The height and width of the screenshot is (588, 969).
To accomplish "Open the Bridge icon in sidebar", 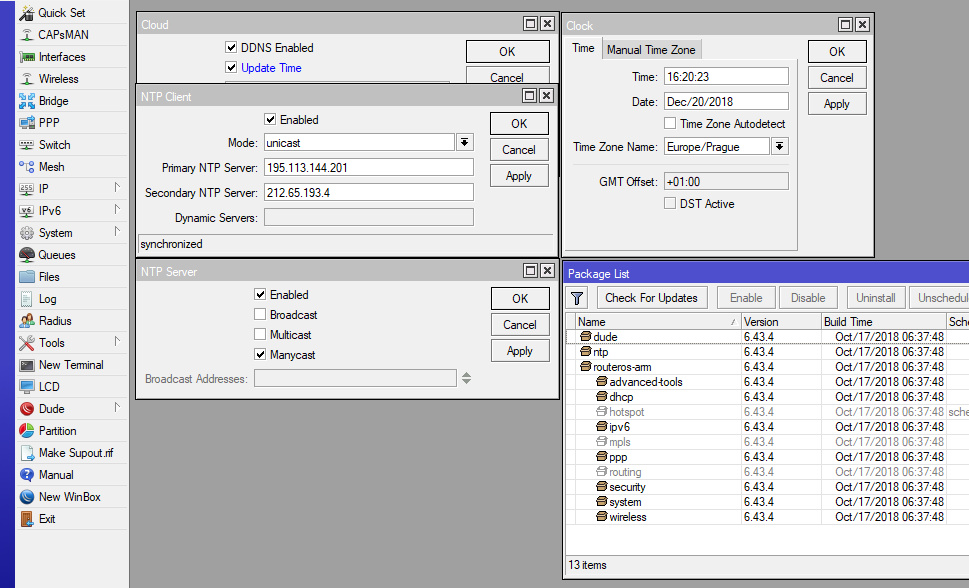I will click(27, 101).
